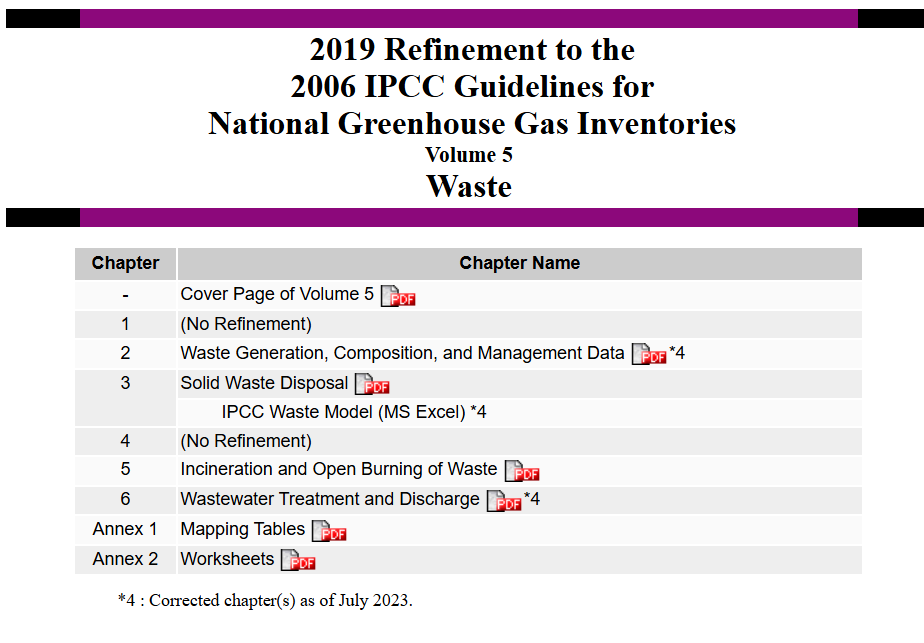Open the Mapping Tables PDF icon
This screenshot has width=924, height=643.
(x=329, y=531)
